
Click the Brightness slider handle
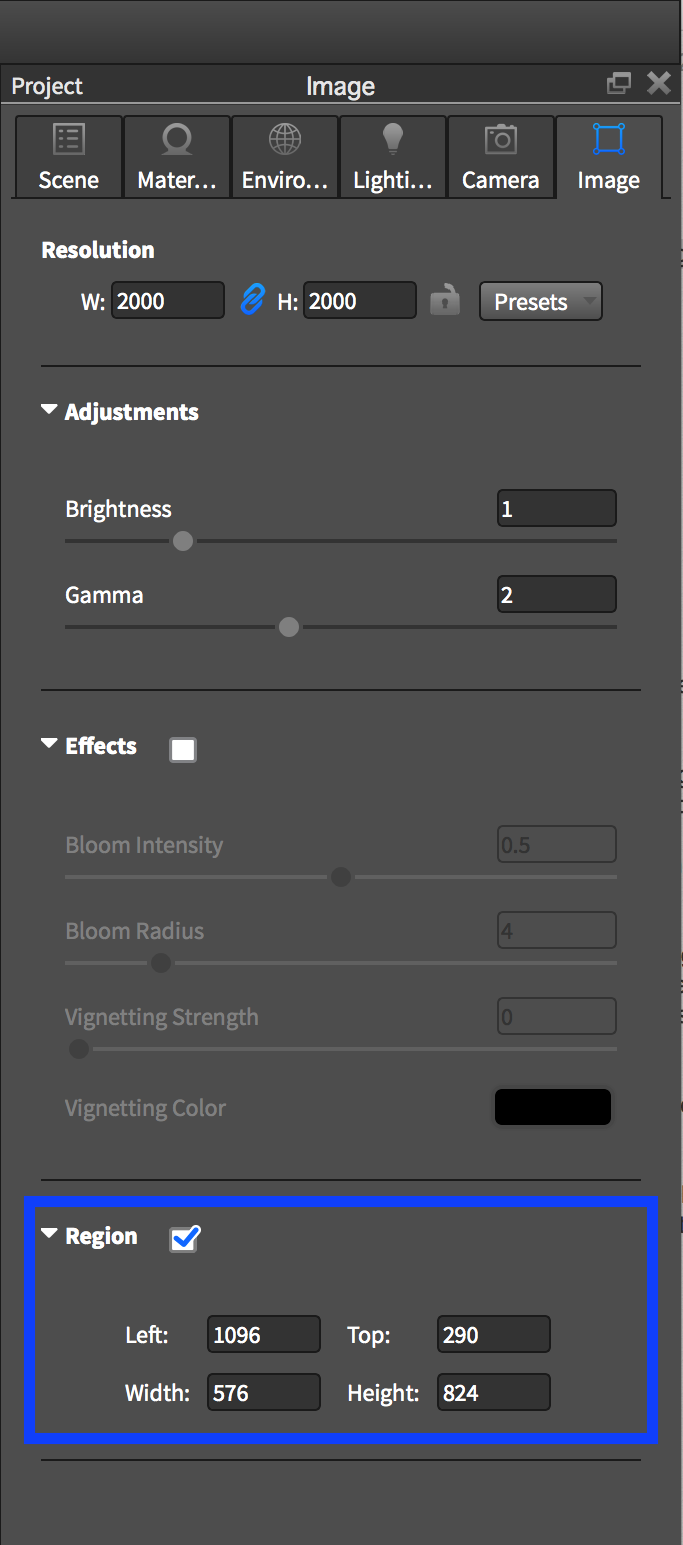click(182, 541)
